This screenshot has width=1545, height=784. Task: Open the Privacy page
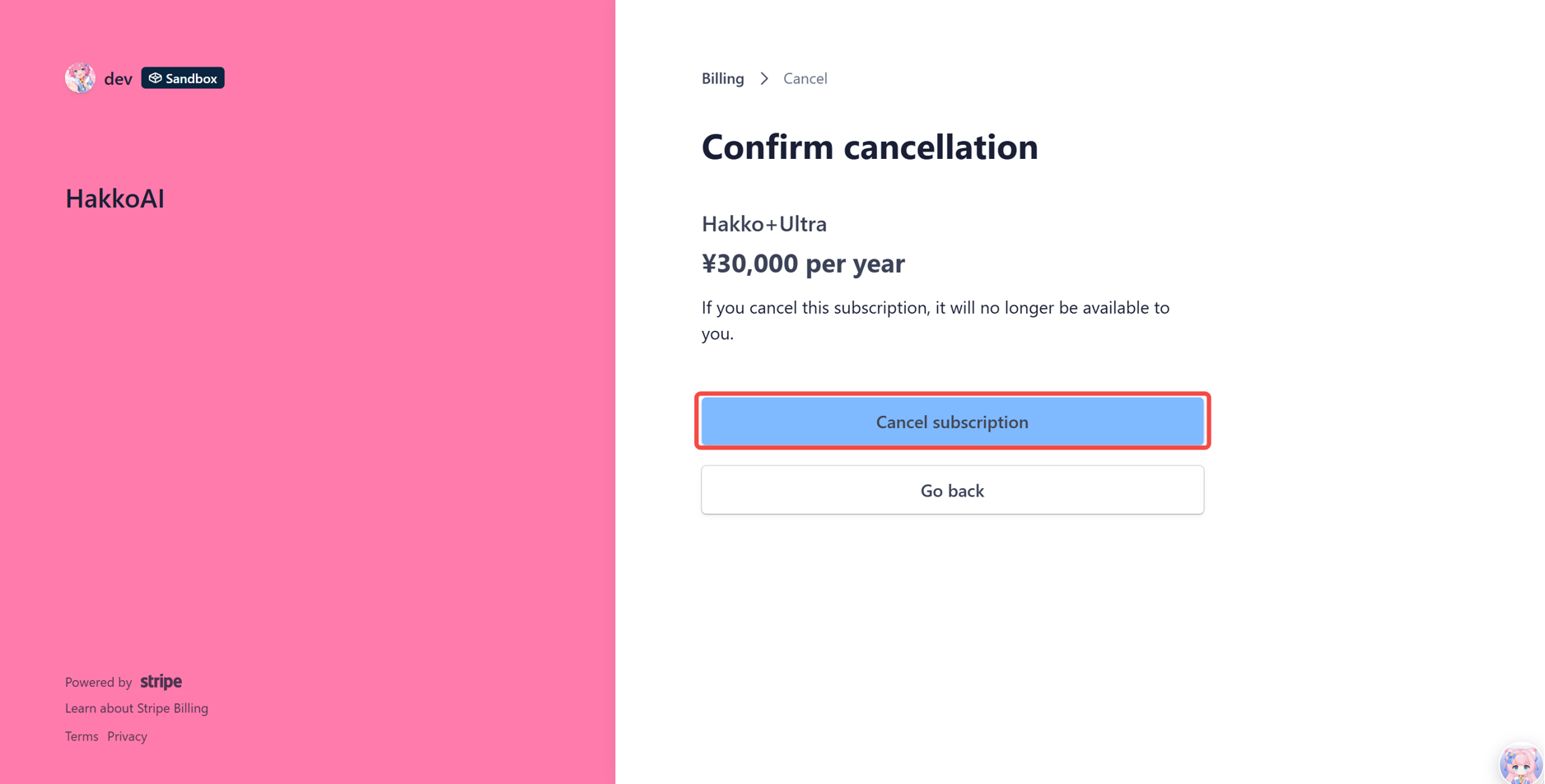coord(127,735)
